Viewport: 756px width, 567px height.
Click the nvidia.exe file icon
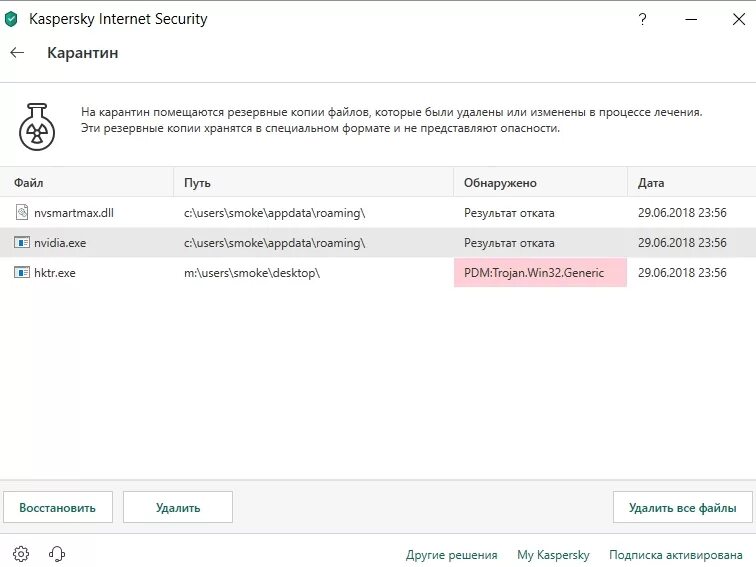pyautogui.click(x=23, y=242)
